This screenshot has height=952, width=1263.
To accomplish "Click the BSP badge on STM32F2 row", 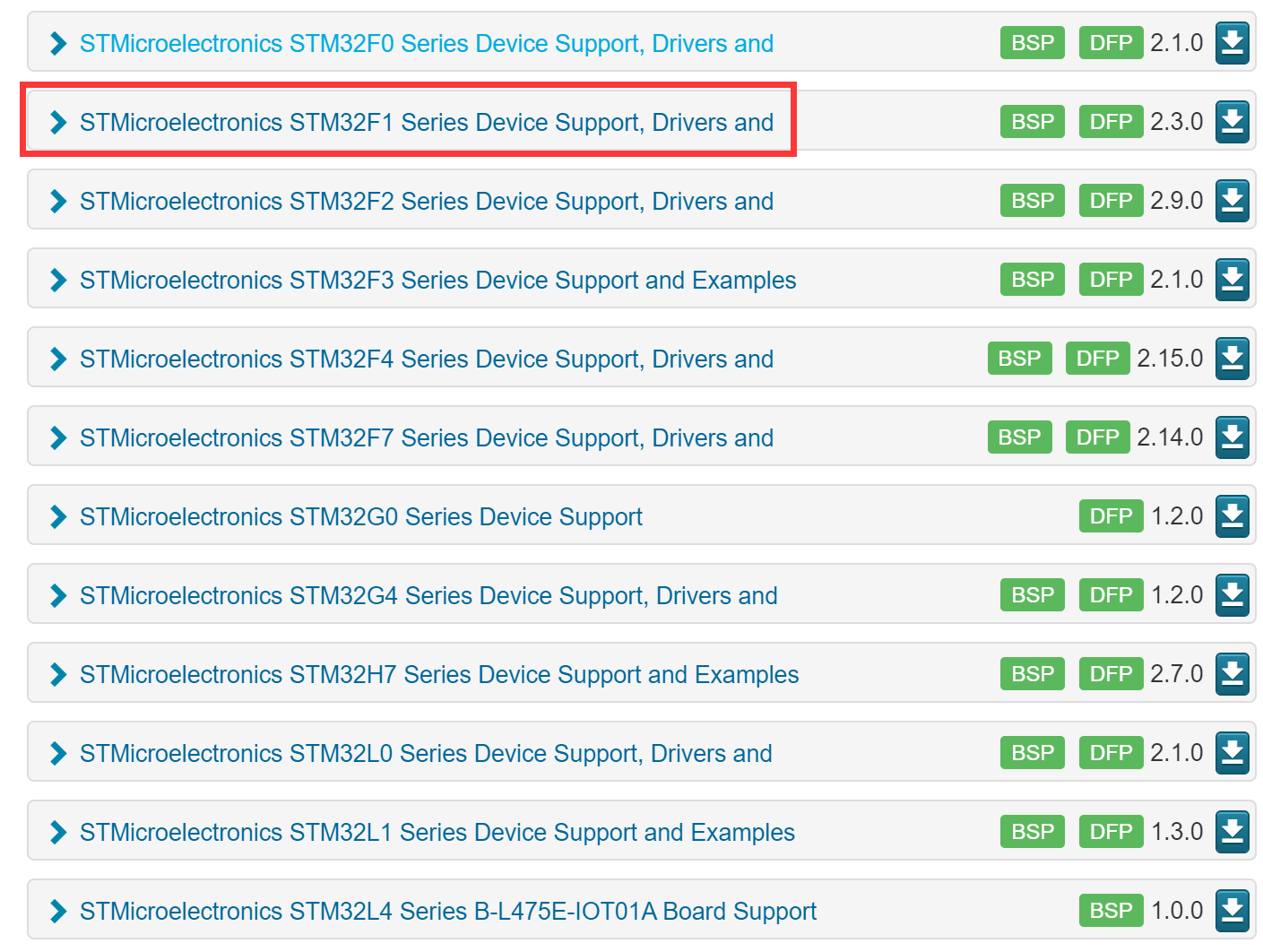I will pos(1033,201).
